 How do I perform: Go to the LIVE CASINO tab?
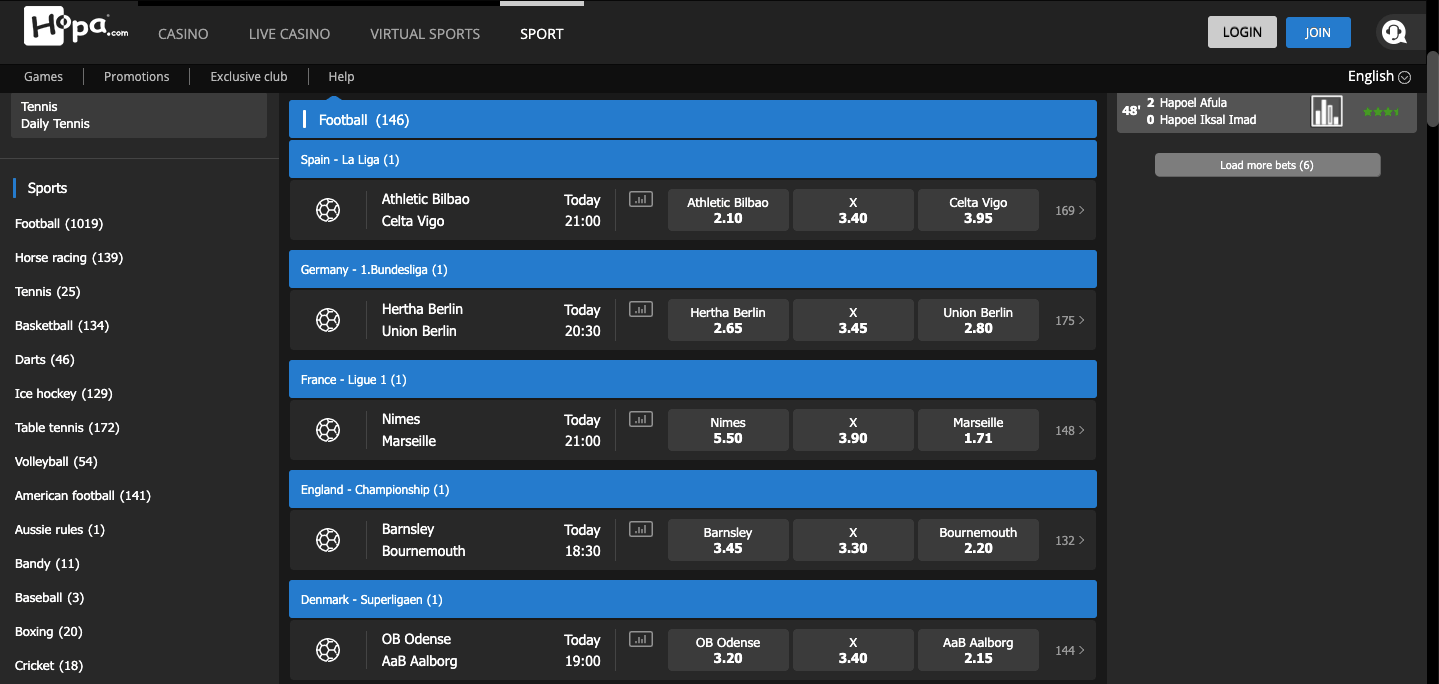click(x=289, y=33)
